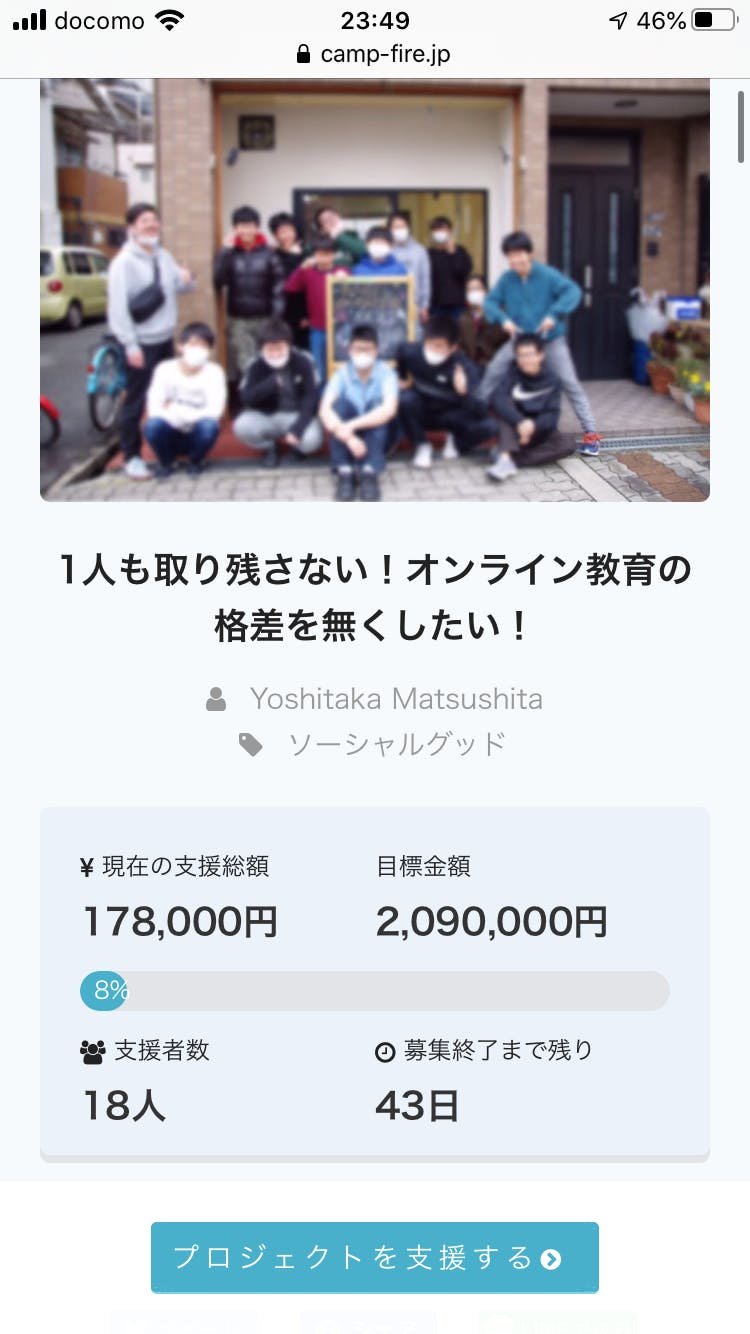The image size is (750, 1334).
Task: Click the tag icon before ソーシャルグッド
Action: pos(250,744)
